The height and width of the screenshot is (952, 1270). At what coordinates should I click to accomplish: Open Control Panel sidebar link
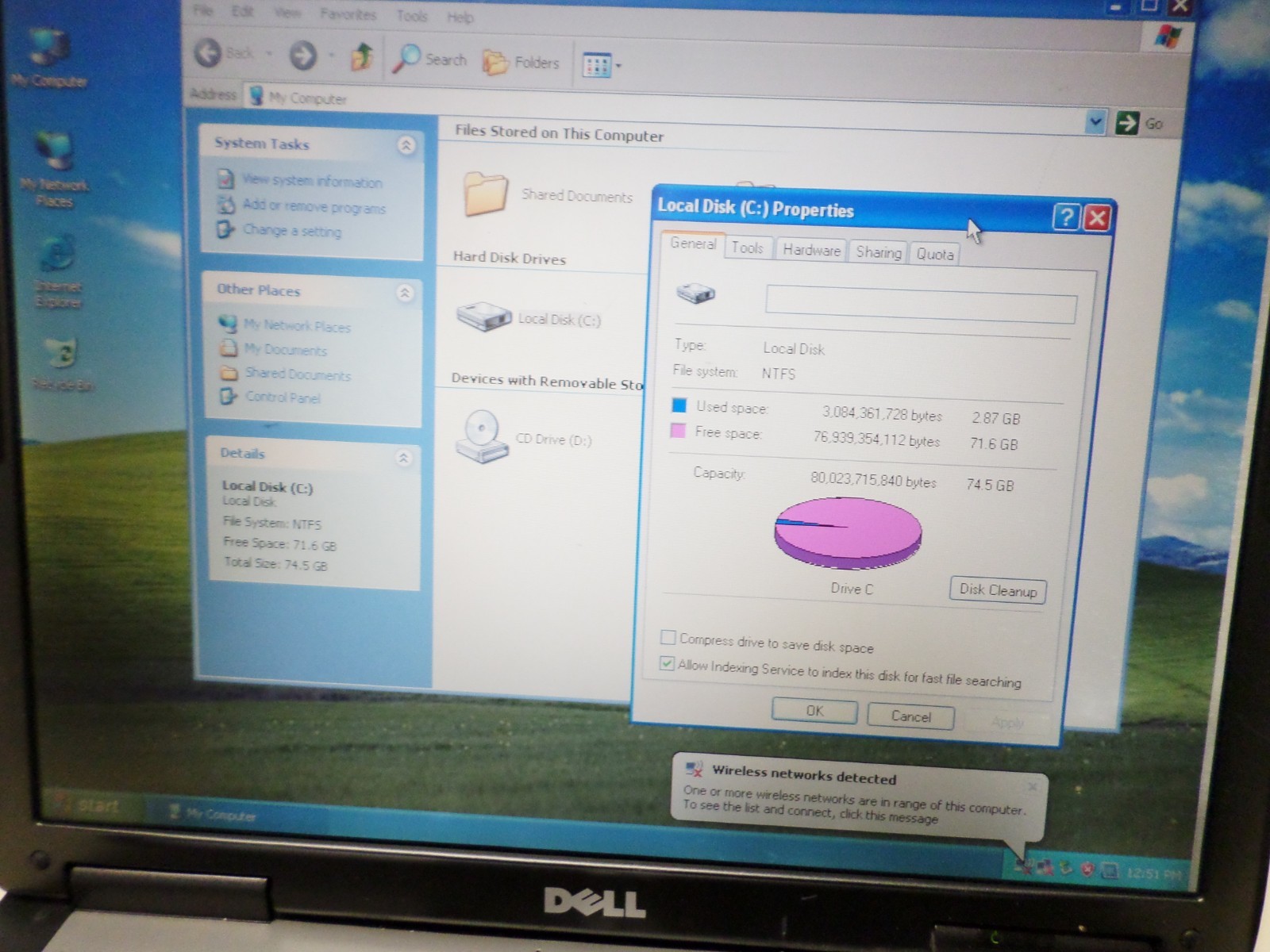(x=283, y=397)
